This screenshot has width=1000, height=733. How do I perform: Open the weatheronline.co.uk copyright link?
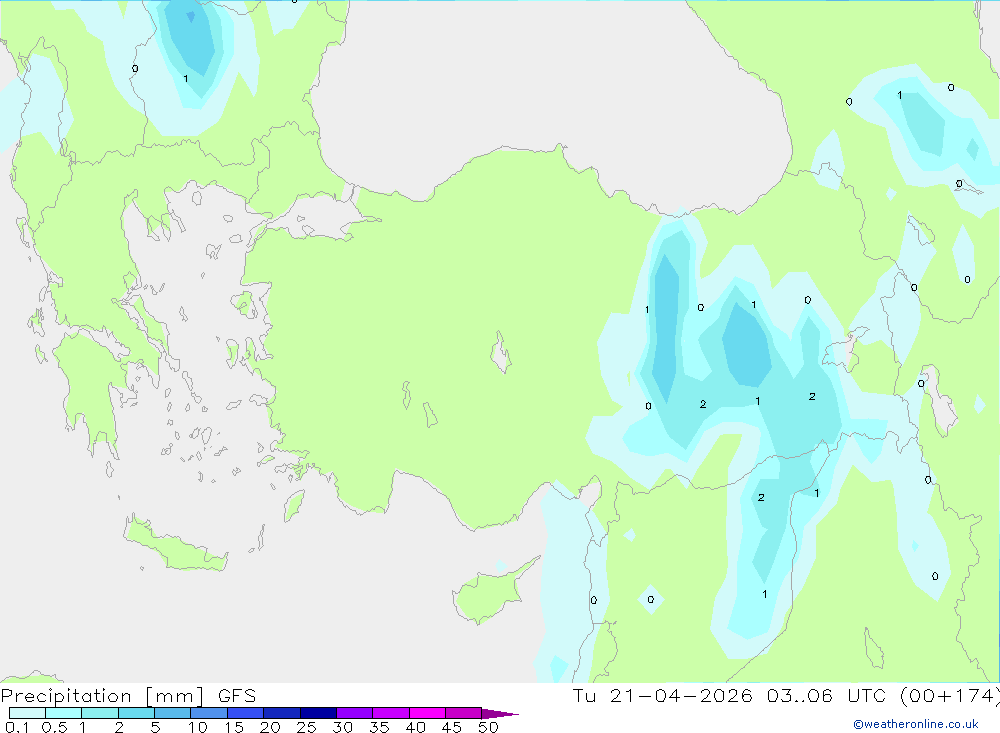(916, 724)
